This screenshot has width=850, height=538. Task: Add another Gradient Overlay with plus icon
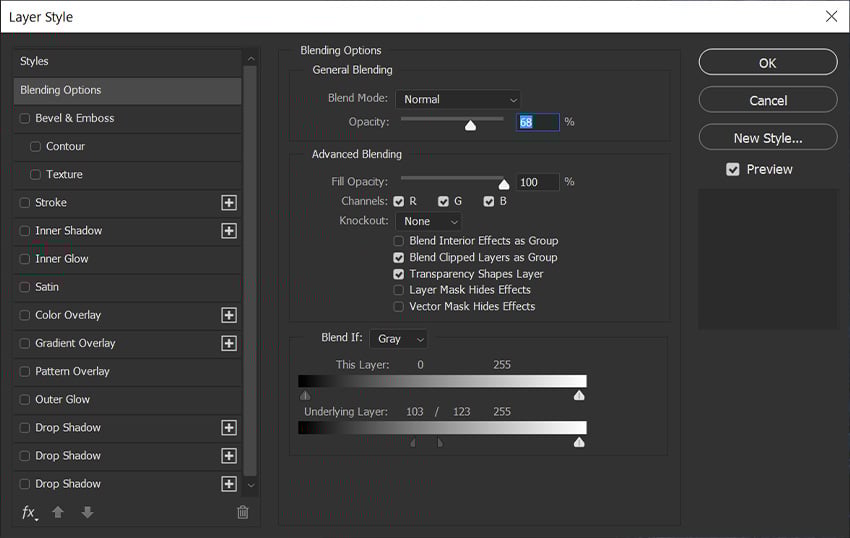pos(229,343)
